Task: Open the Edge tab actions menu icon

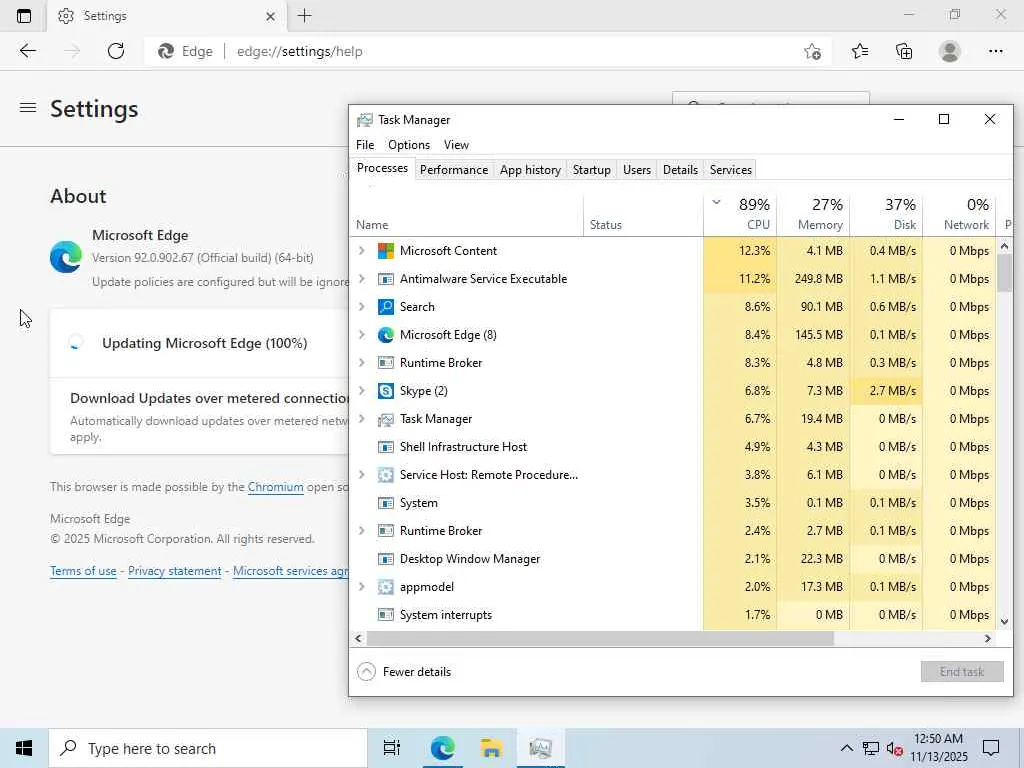Action: [x=24, y=16]
